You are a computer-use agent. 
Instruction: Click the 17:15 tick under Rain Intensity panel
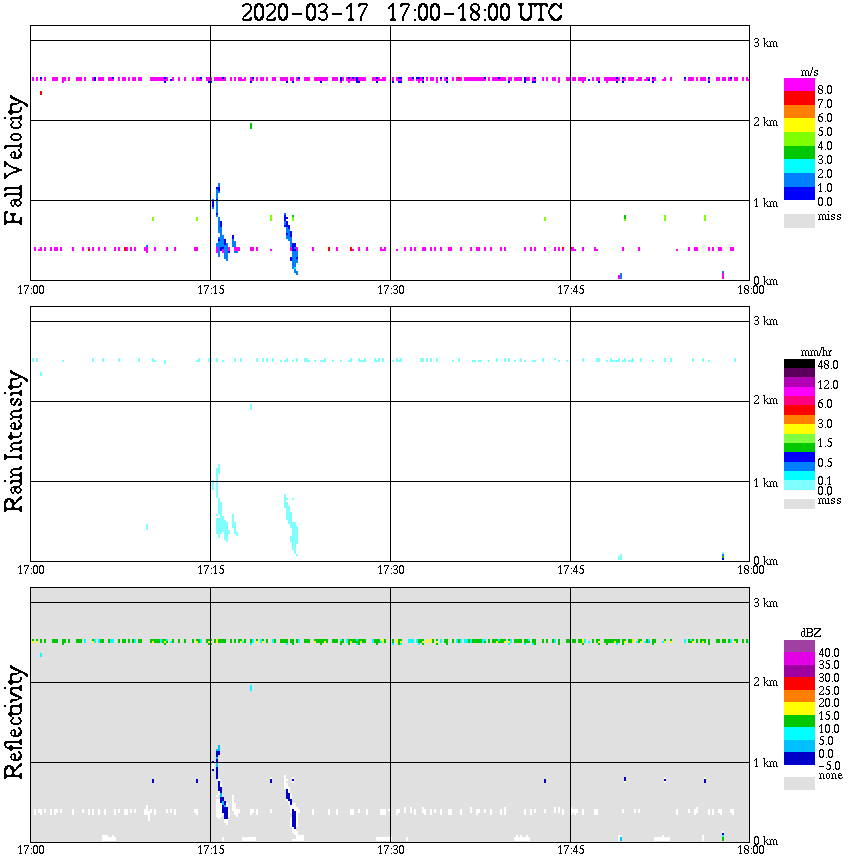(210, 570)
